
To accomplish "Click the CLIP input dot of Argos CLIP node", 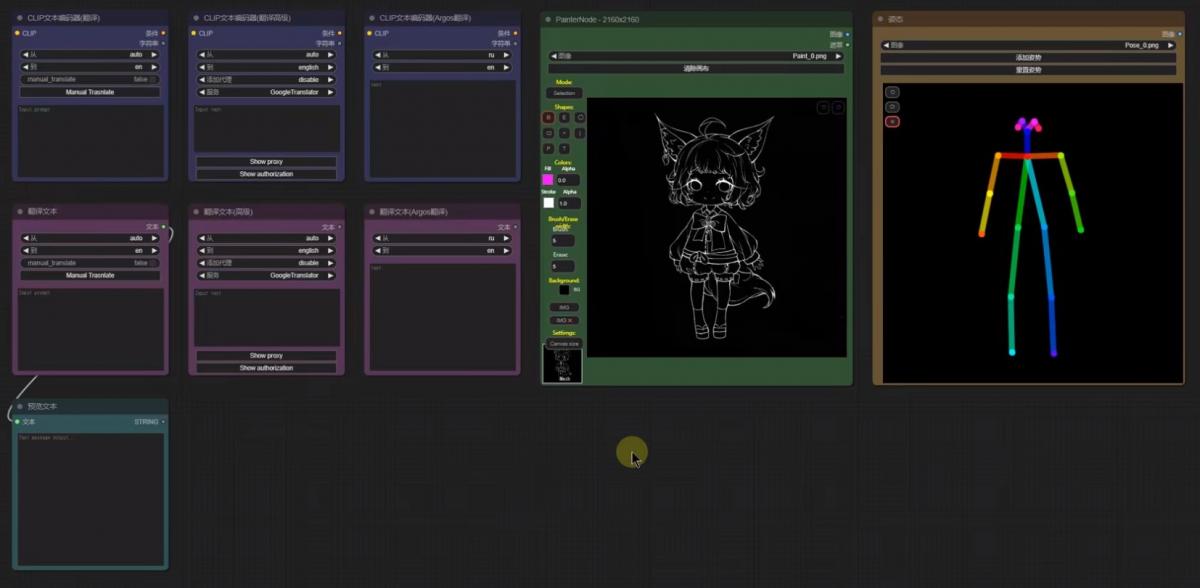I will 369,33.
